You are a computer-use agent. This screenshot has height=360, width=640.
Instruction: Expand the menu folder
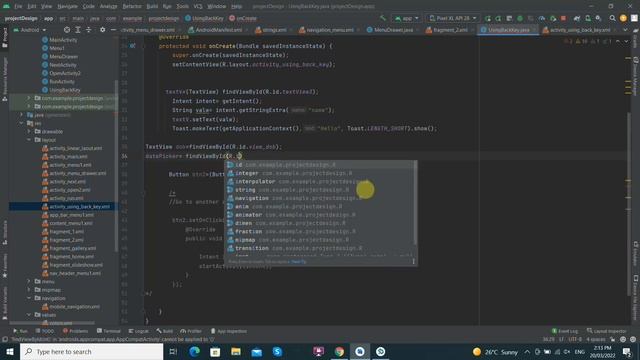tap(29, 282)
